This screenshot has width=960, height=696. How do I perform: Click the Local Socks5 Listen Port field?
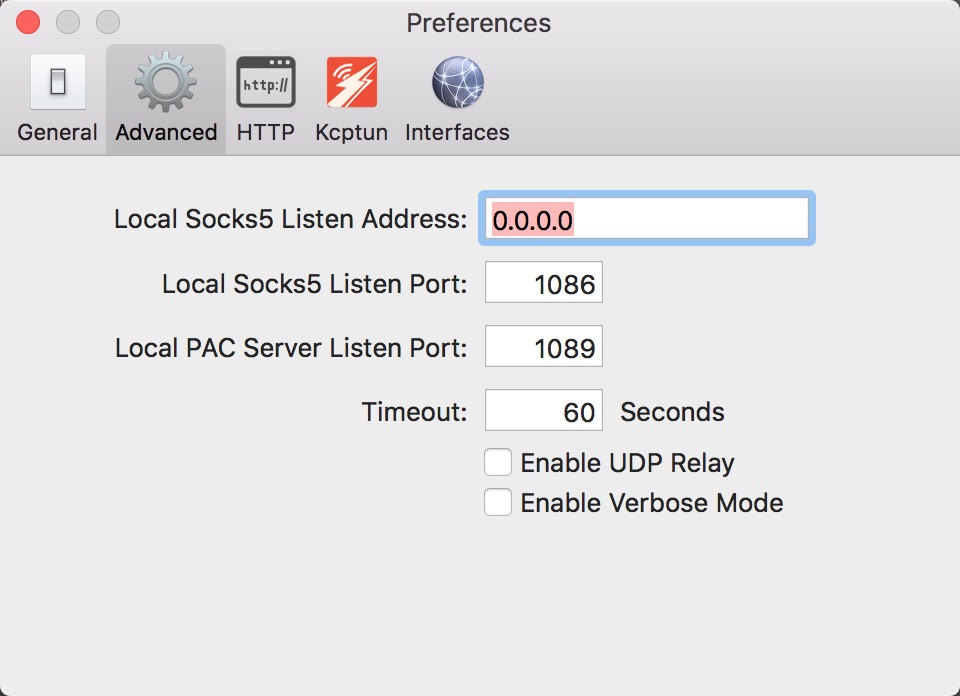coord(544,285)
